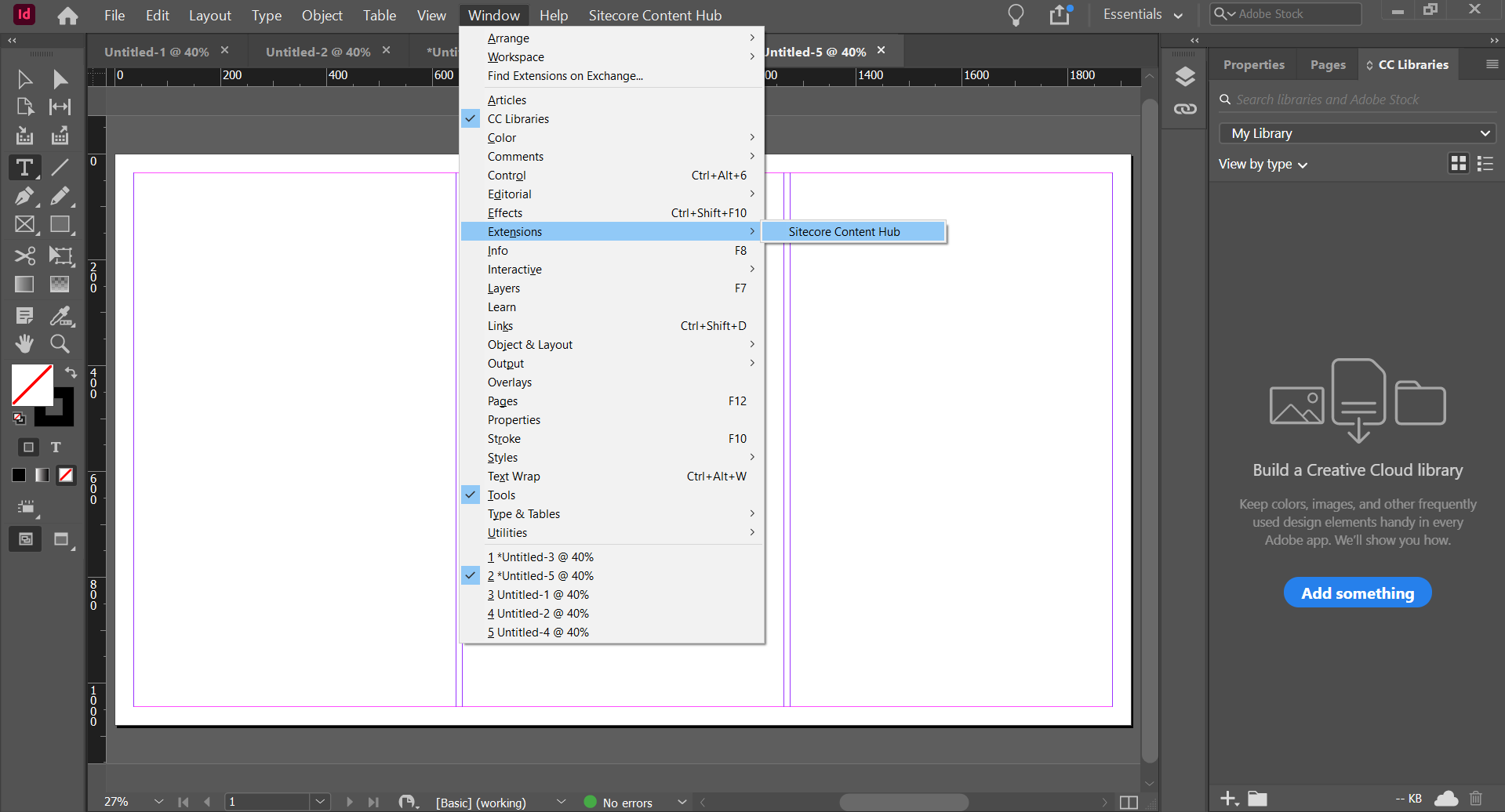The width and height of the screenshot is (1505, 812).
Task: Choose the Scissors tool
Action: point(24,256)
